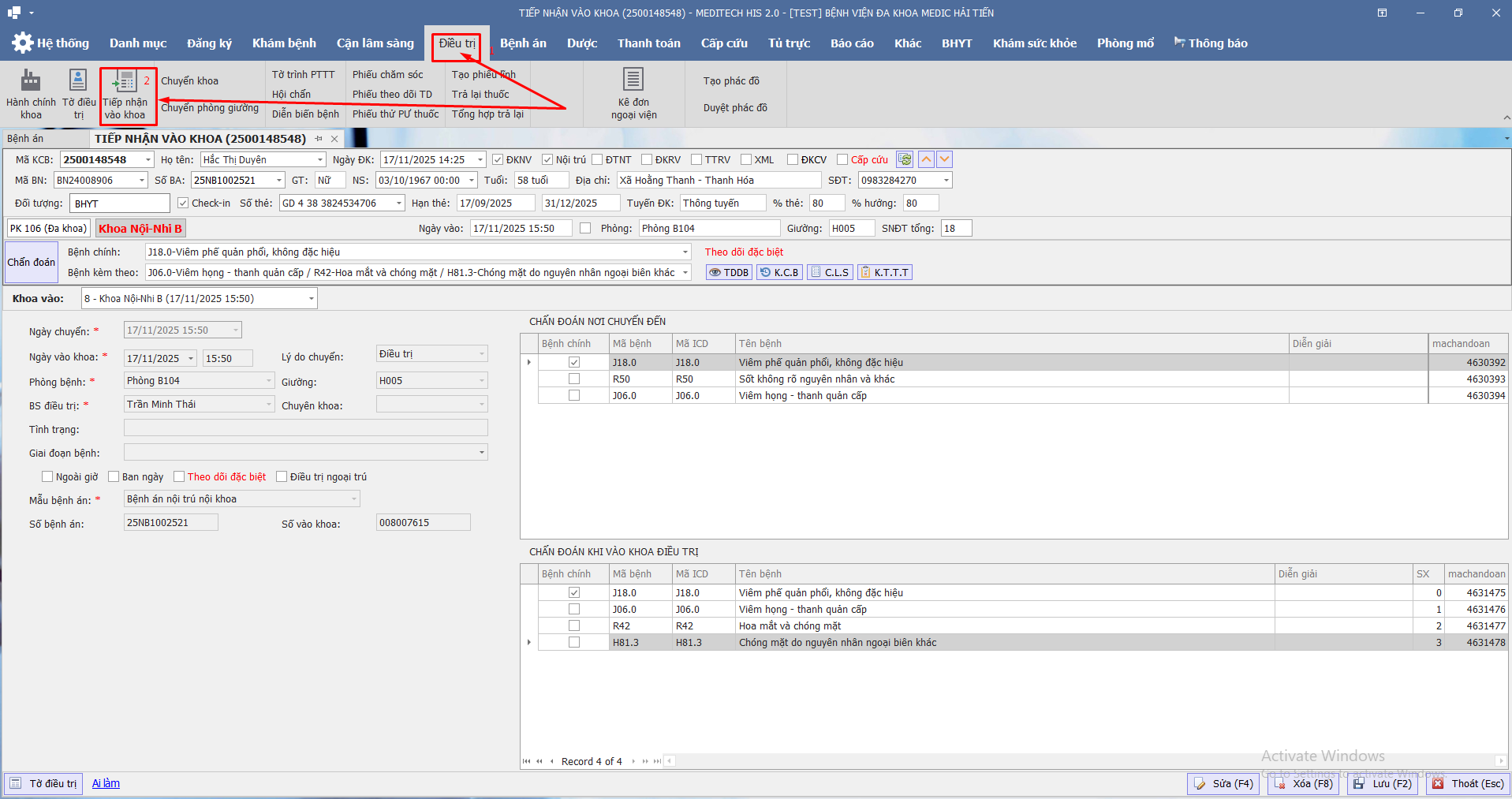Enable the Cấp cứu checkbox
This screenshot has width=1512, height=799.
[842, 160]
